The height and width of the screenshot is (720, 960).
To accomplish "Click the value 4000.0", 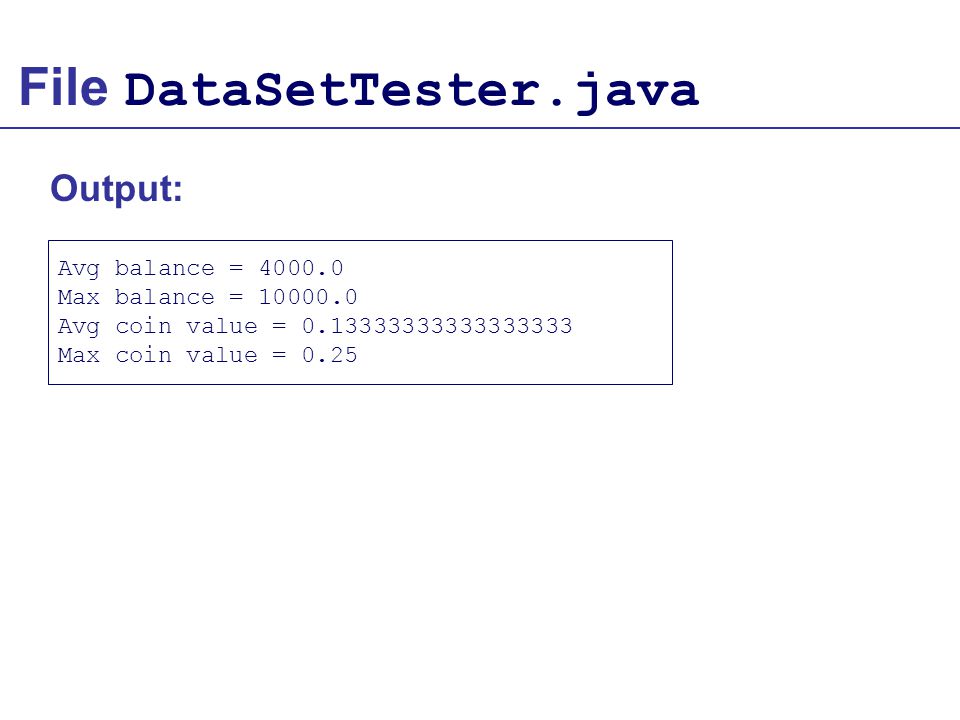I will (x=301, y=268).
